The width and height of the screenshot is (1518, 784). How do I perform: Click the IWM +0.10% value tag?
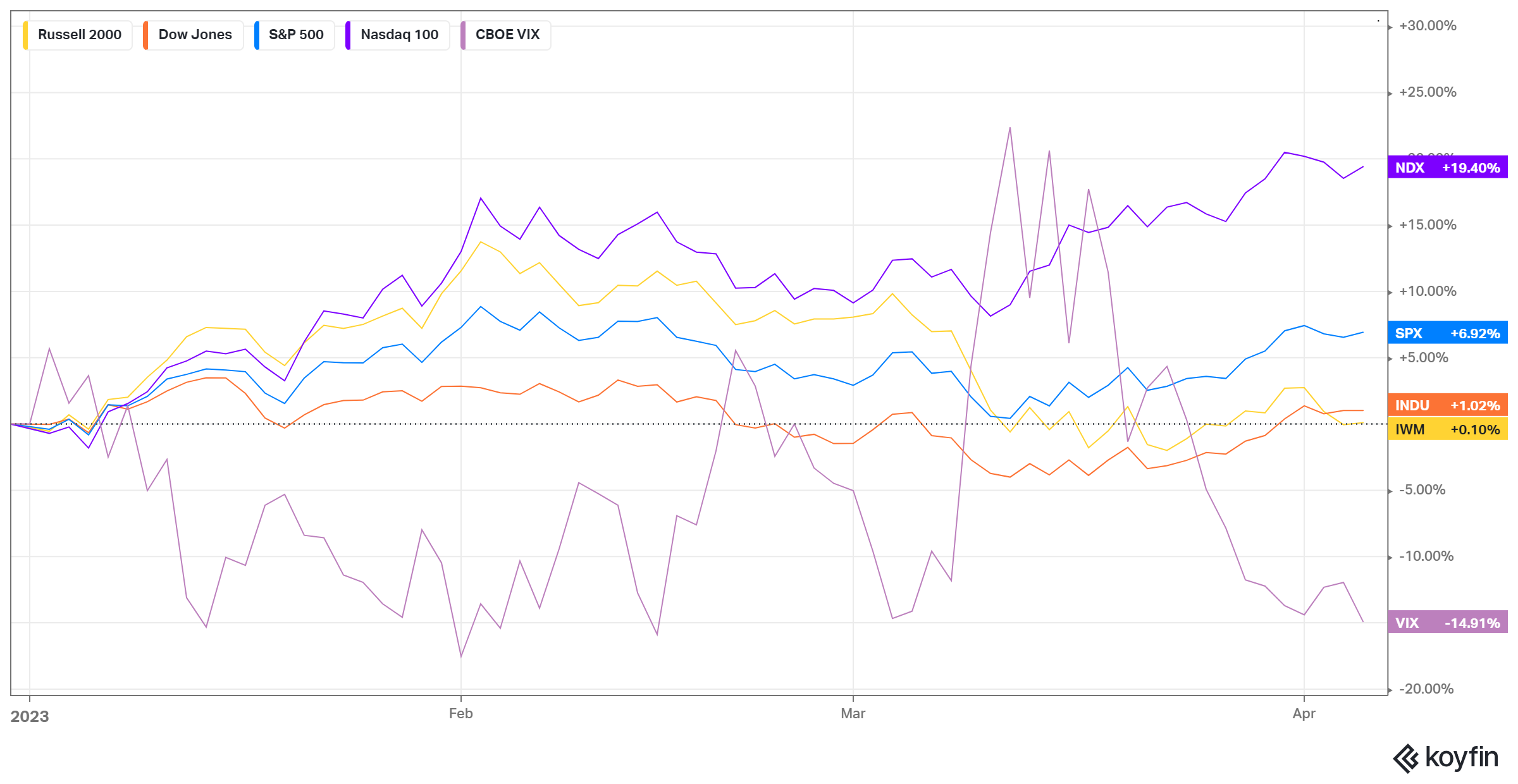click(x=1447, y=429)
